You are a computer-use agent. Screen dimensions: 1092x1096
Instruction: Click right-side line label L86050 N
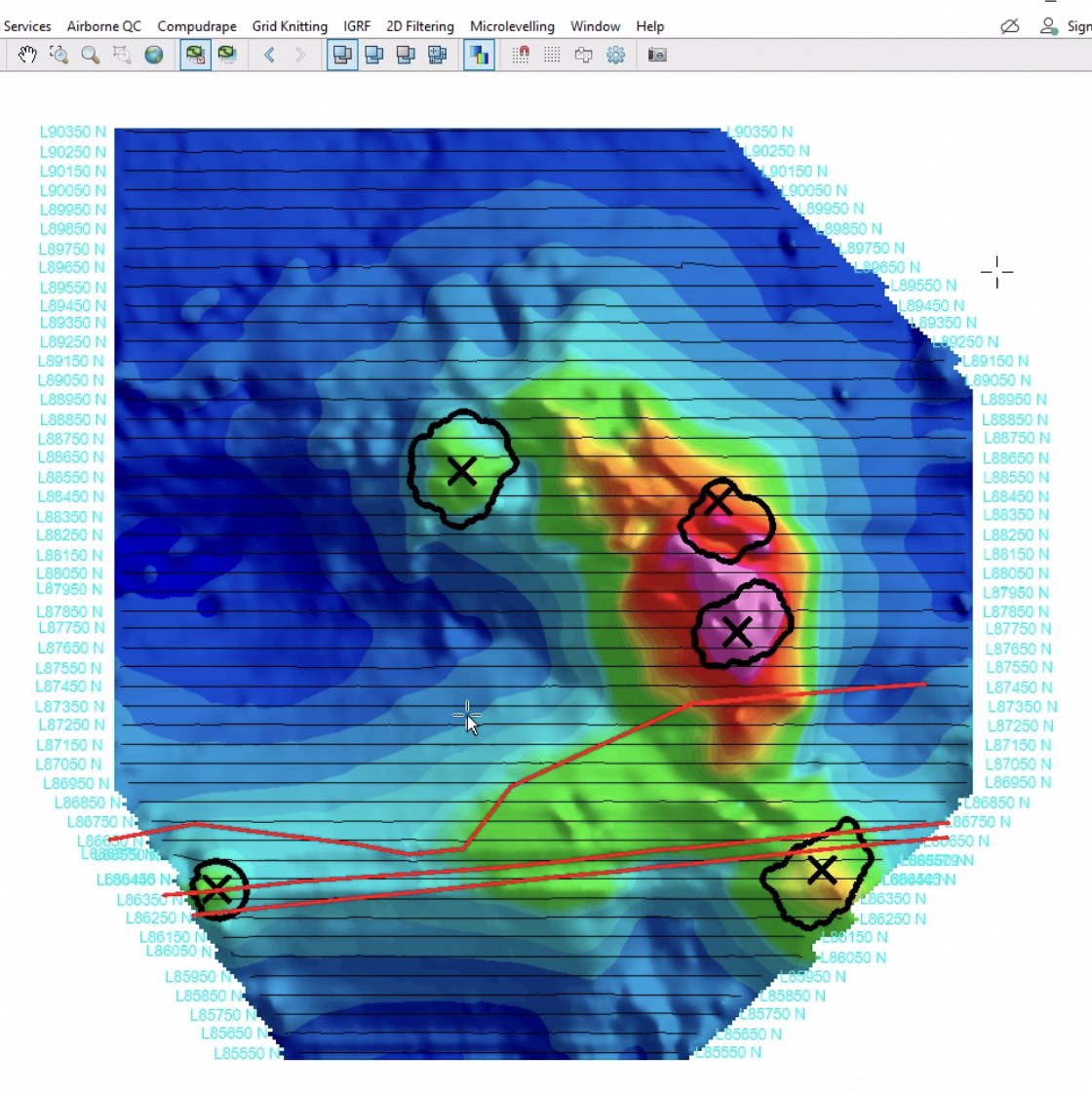click(853, 957)
